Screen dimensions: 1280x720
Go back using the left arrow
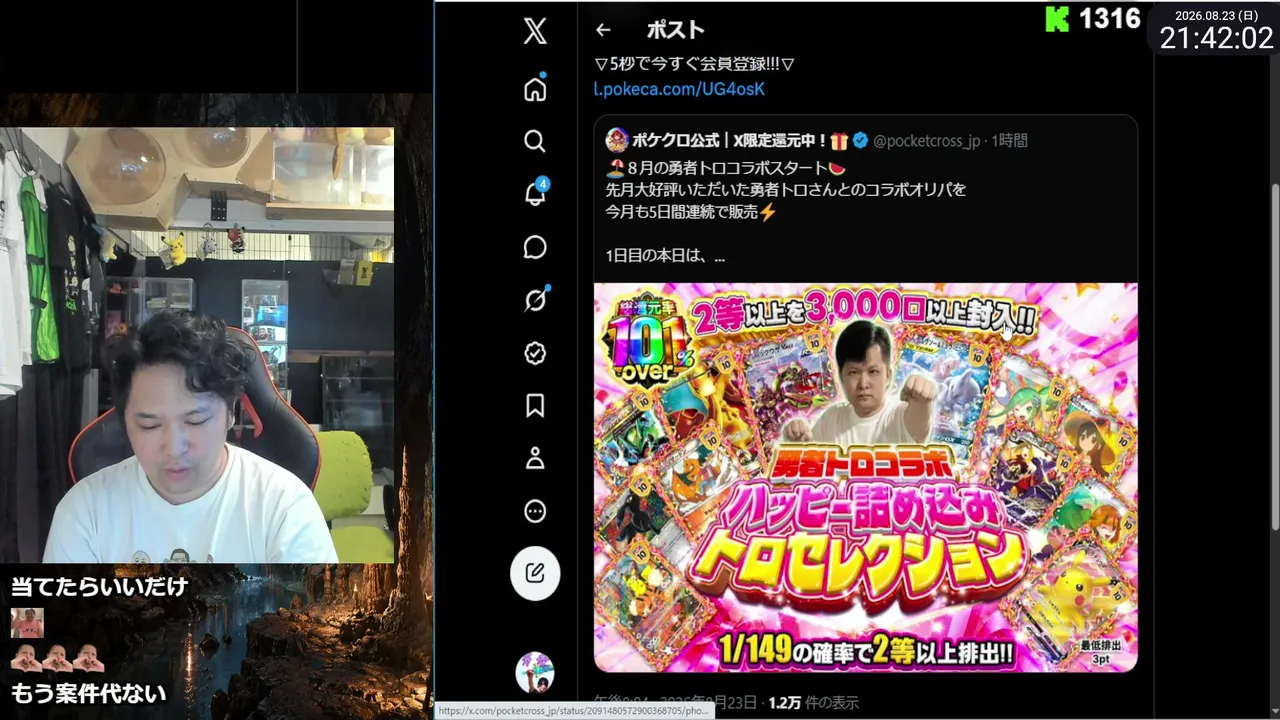pos(602,30)
